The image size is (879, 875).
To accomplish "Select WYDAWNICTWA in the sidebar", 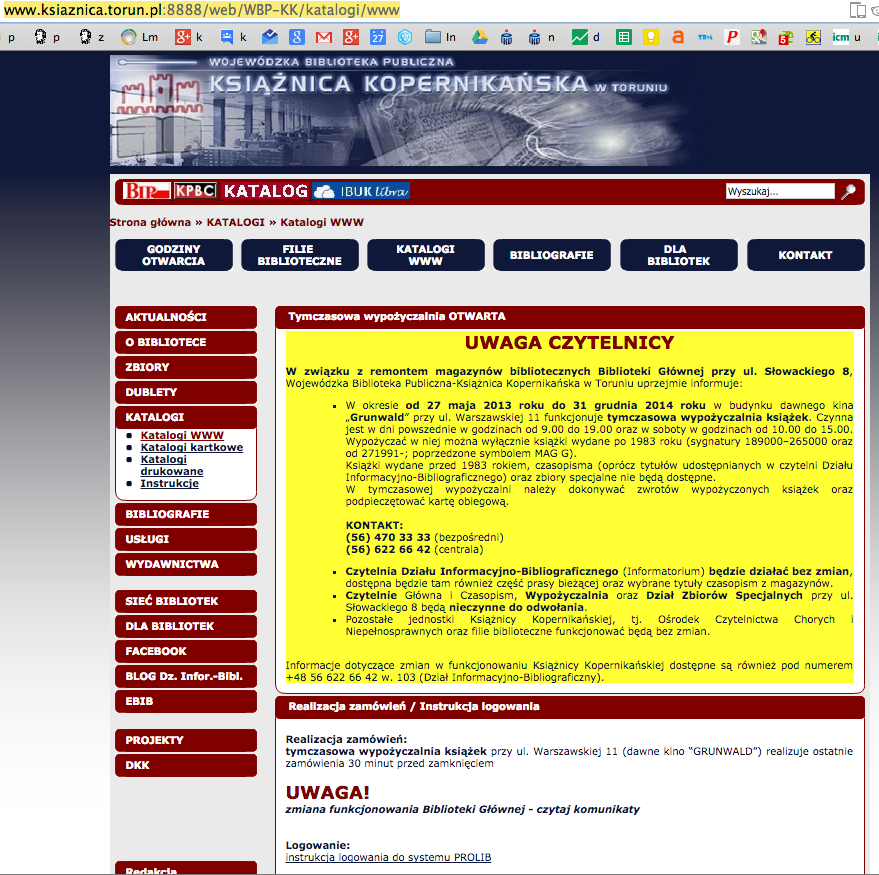I will pos(186,564).
